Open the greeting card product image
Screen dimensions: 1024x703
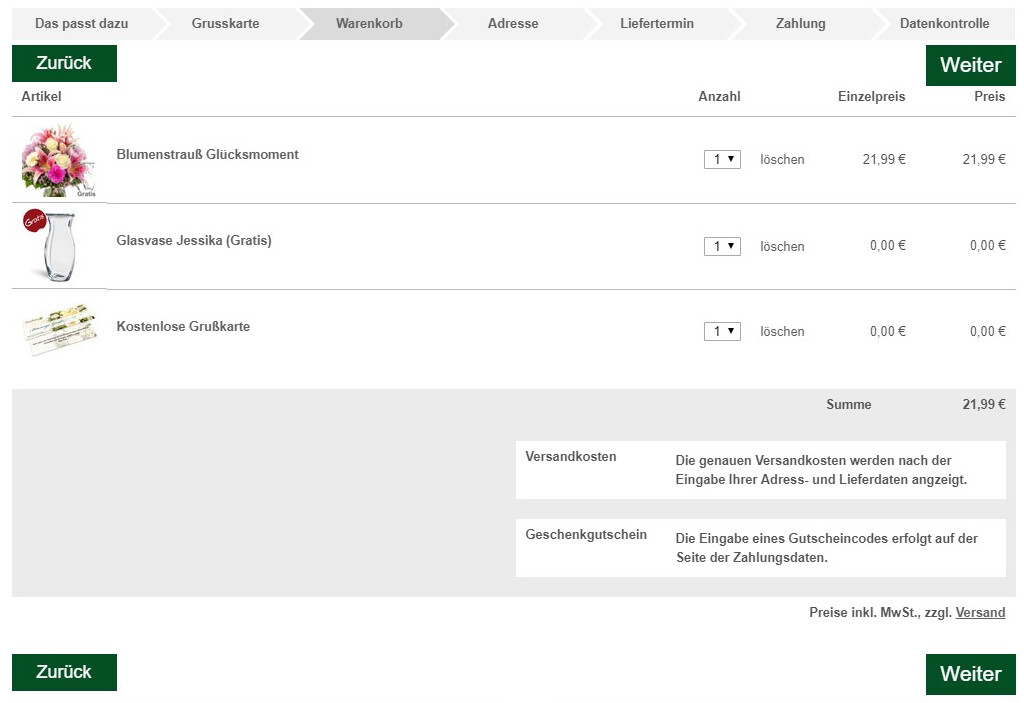[60, 329]
